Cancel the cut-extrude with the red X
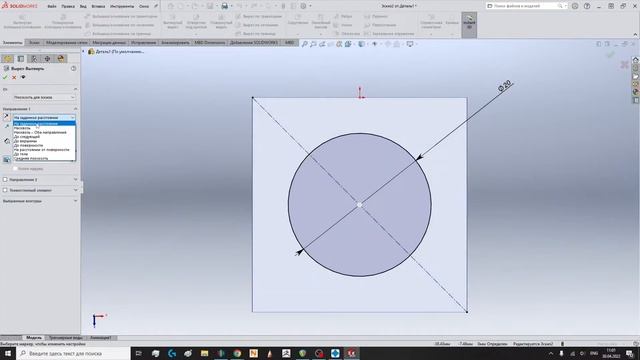Viewport: 640px width, 360px height. [x=14, y=77]
